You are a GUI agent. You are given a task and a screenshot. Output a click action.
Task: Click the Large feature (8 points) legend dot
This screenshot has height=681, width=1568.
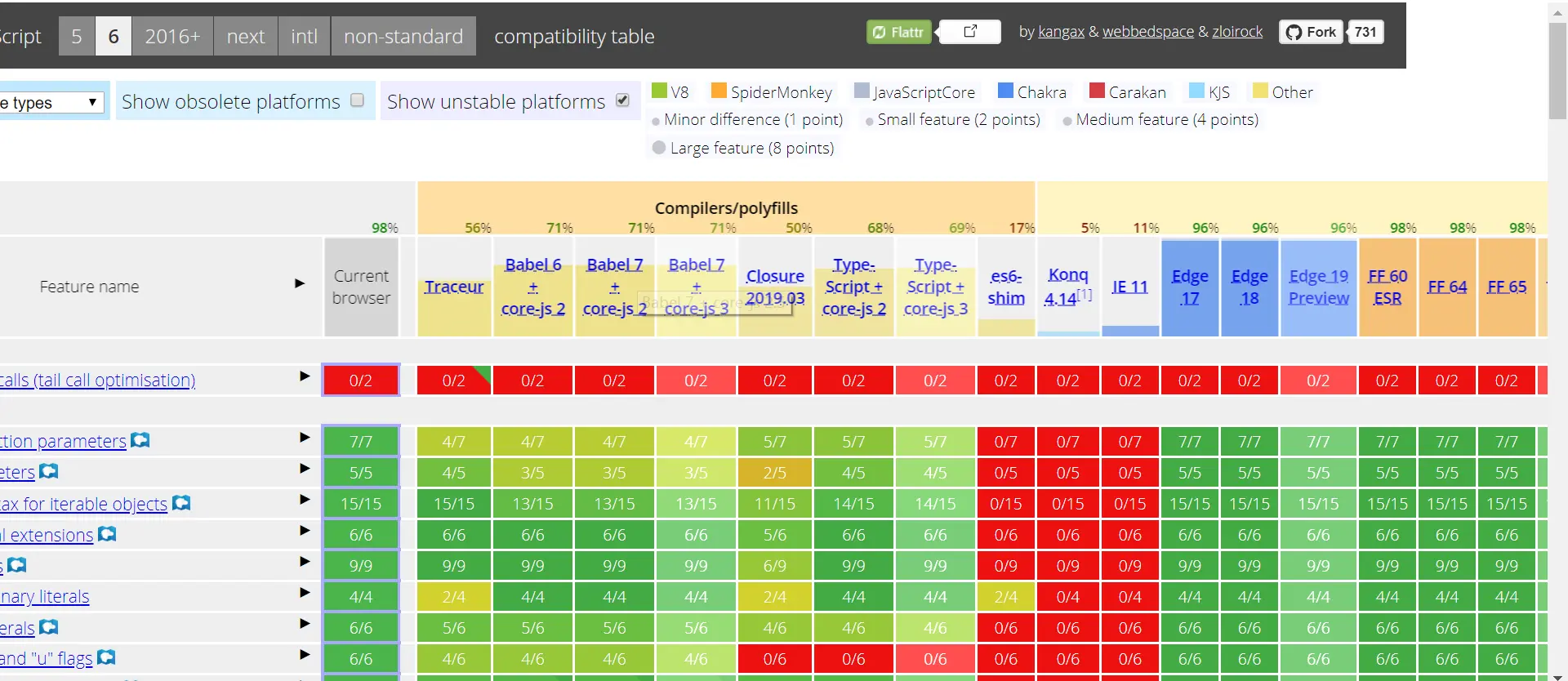click(659, 148)
